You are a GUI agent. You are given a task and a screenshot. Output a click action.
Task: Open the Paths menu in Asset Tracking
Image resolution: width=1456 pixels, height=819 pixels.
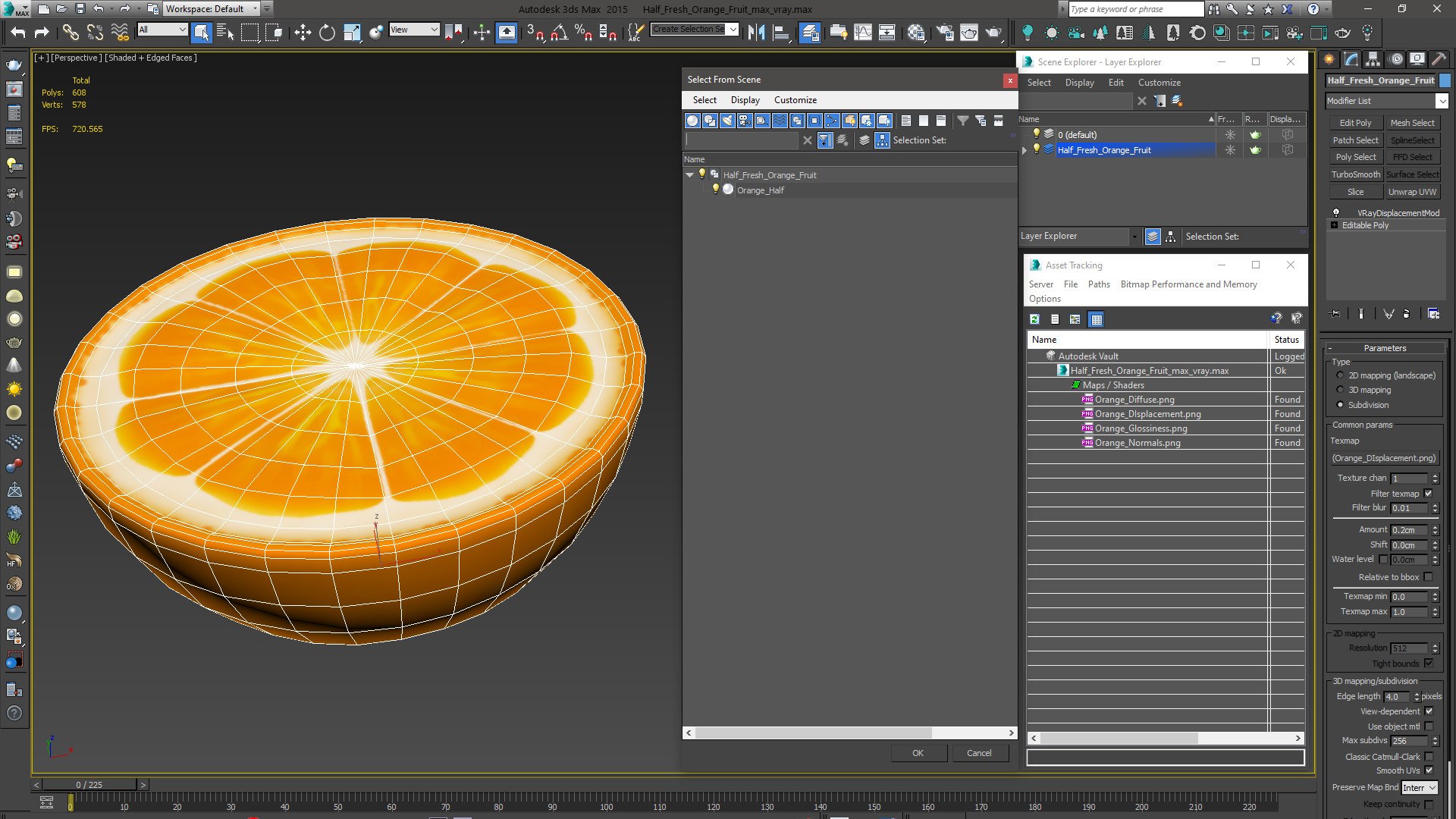point(1098,284)
